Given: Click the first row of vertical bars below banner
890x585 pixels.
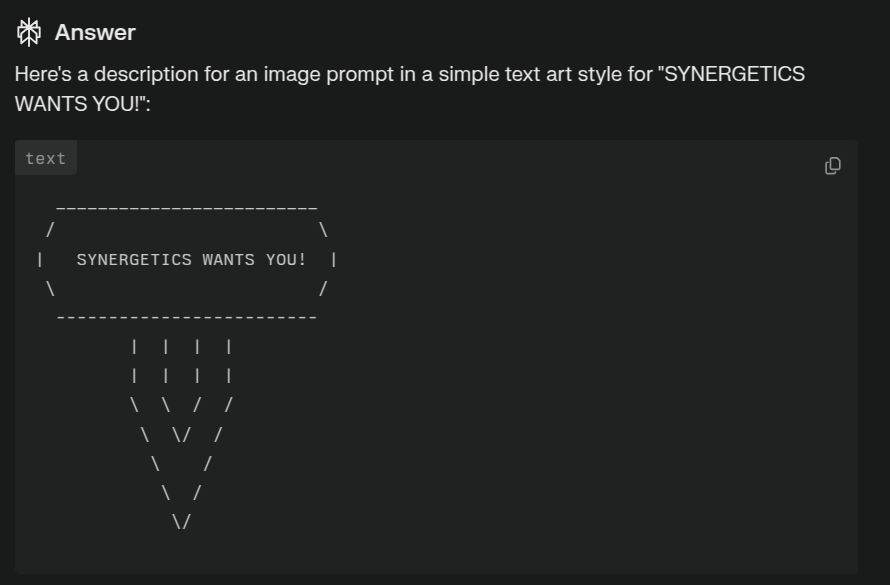Looking at the screenshot, I should point(182,346).
